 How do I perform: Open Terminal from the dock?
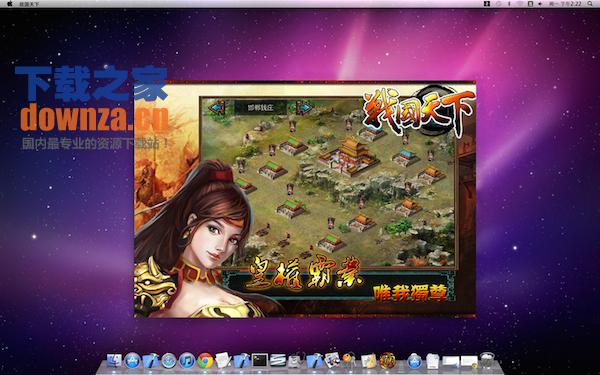coord(259,360)
